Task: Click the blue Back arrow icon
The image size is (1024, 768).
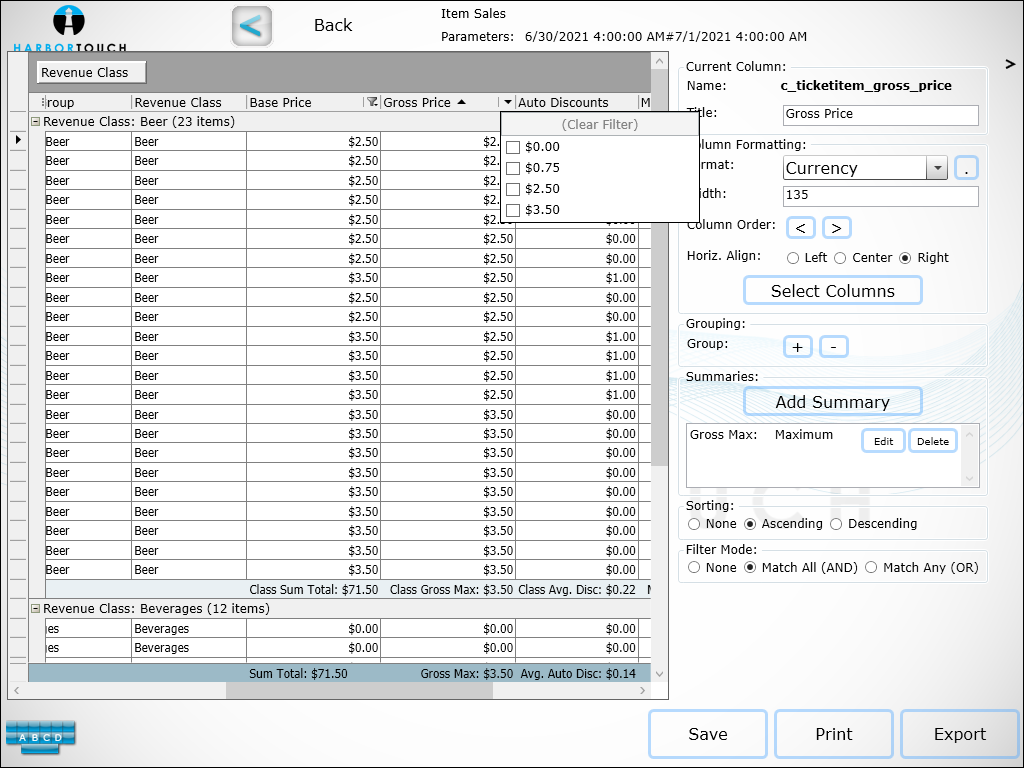Action: point(252,26)
